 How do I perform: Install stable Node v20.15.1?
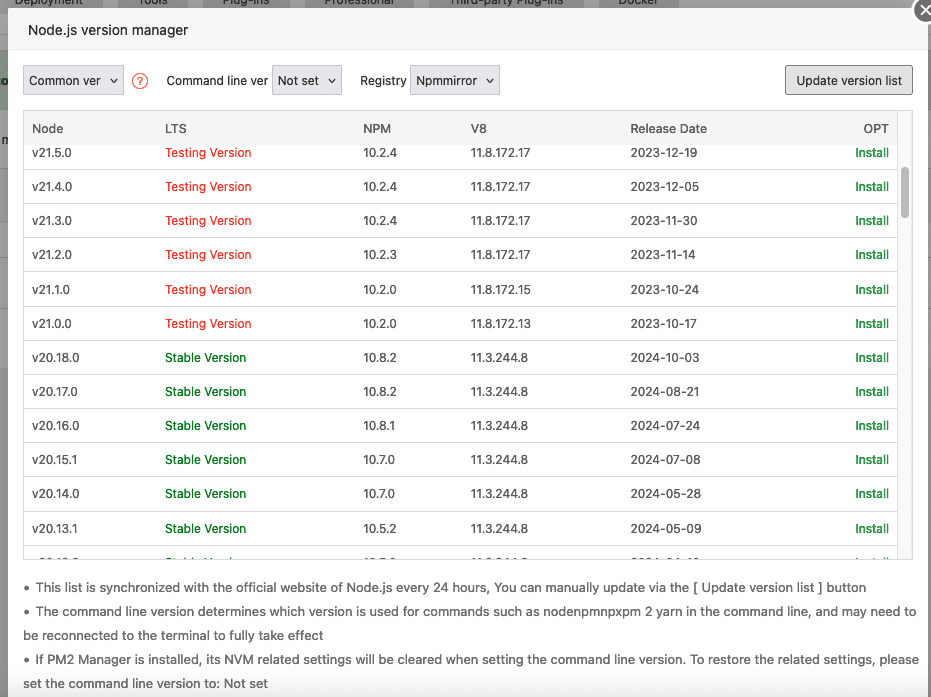point(871,460)
